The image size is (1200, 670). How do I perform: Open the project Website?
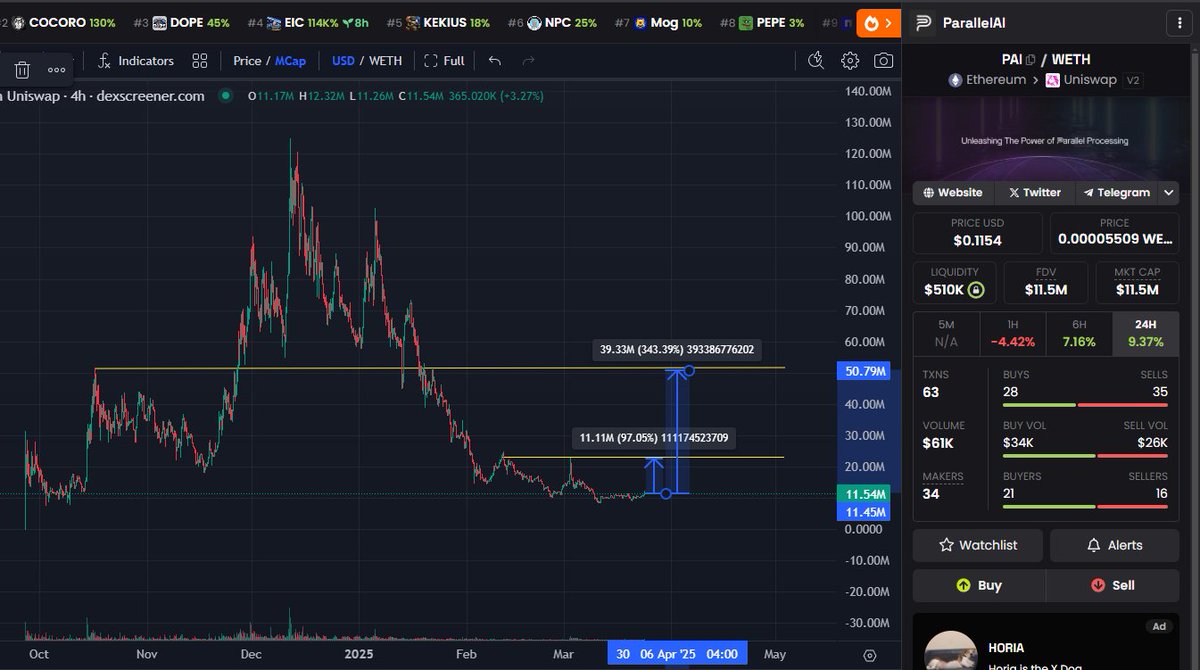953,192
